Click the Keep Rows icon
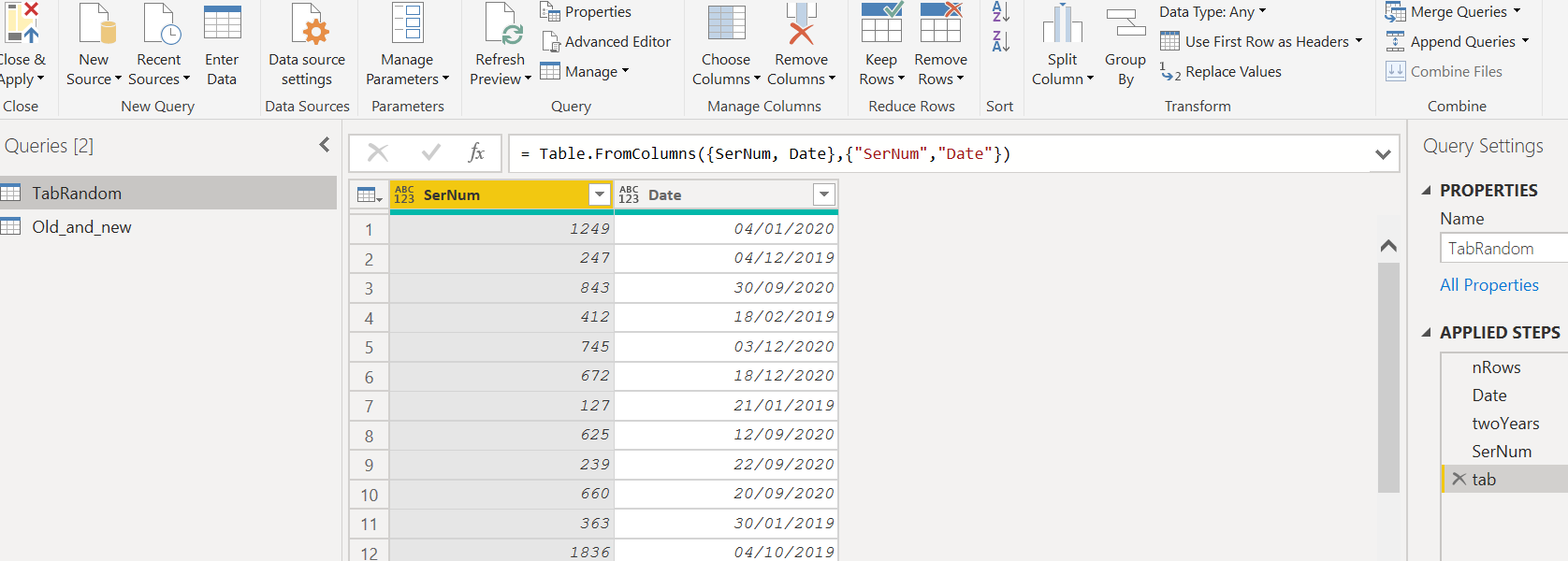1568x561 pixels. click(x=881, y=22)
